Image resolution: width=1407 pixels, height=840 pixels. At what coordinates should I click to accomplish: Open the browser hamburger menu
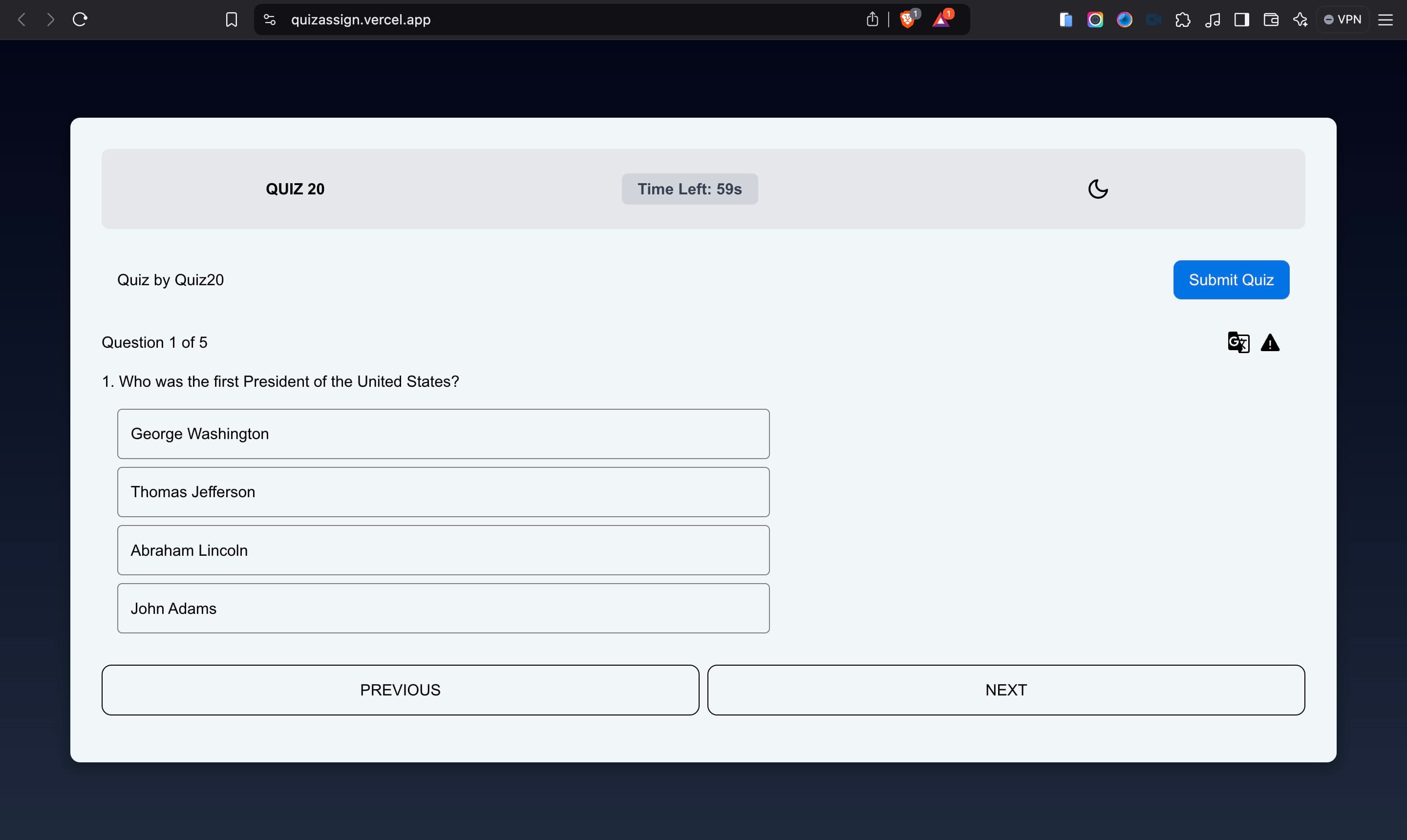[x=1385, y=20]
